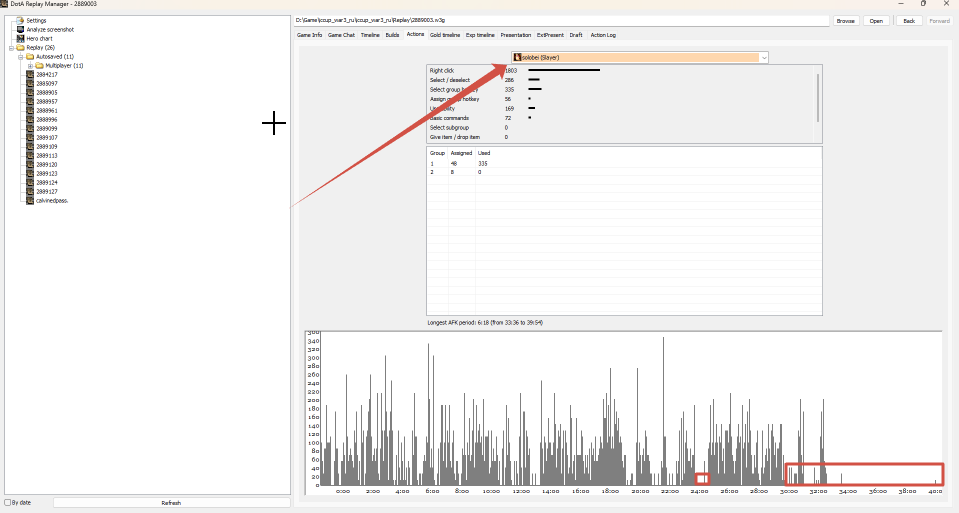Click the replay file icon for 2888905
Screen dimensions: 959x513
click(x=30, y=92)
